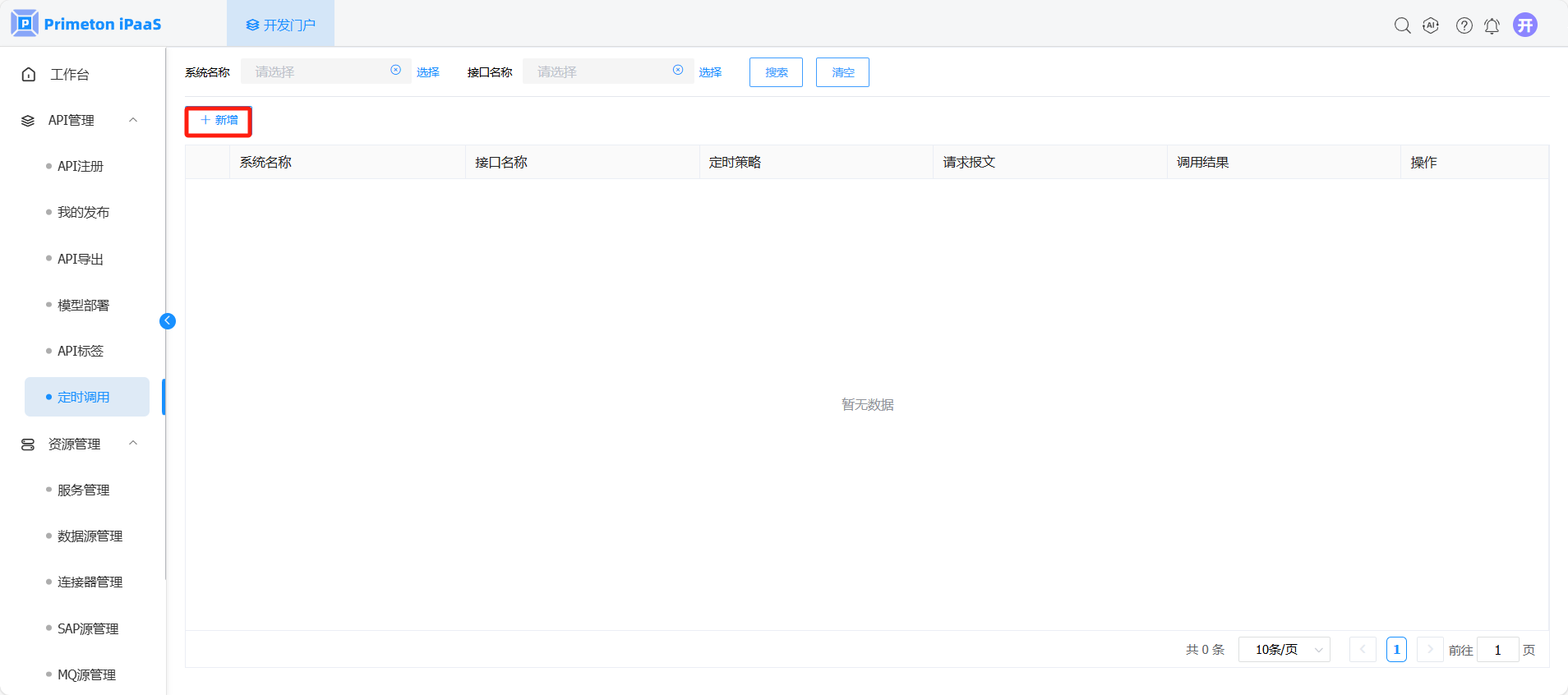Click the 选择 link next to 系统名称

427,72
